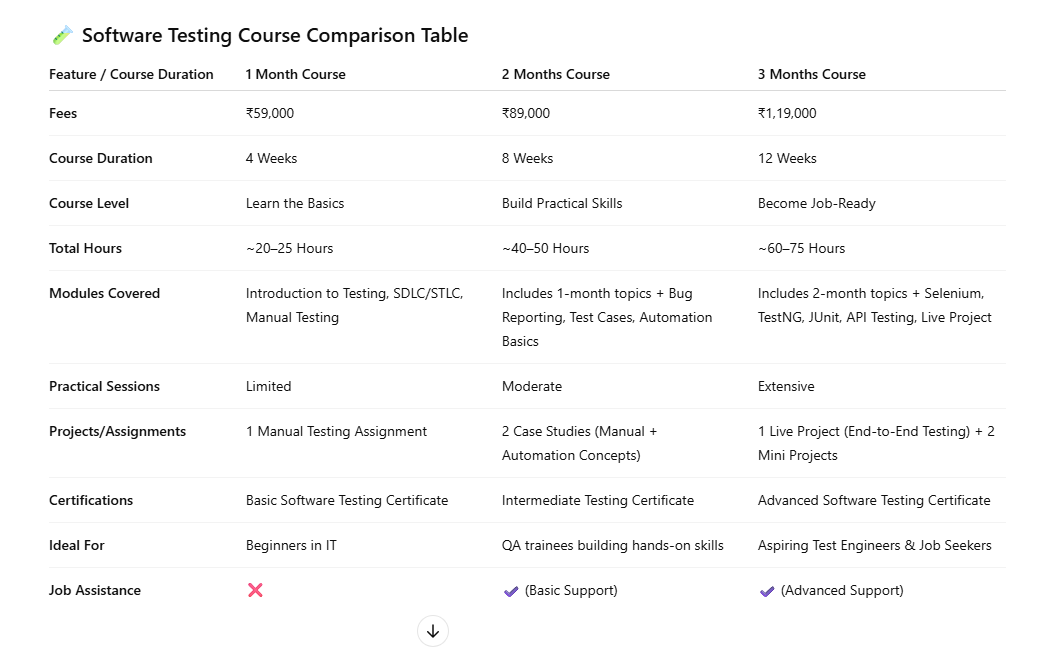This screenshot has height=649, width=1054.
Task: Click the checkmark for Basic Support
Action: [x=511, y=589]
